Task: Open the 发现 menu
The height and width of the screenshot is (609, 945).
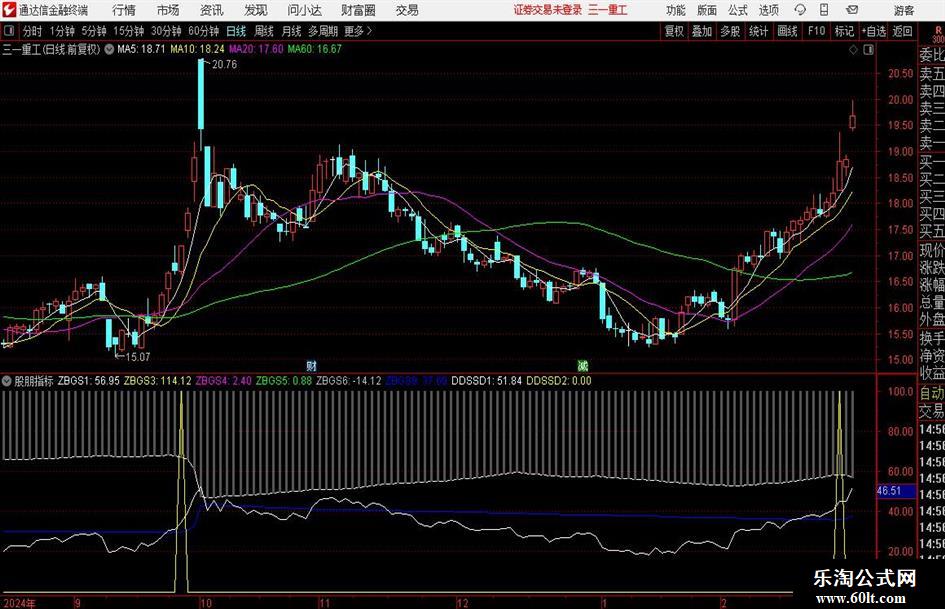Action: pos(256,10)
